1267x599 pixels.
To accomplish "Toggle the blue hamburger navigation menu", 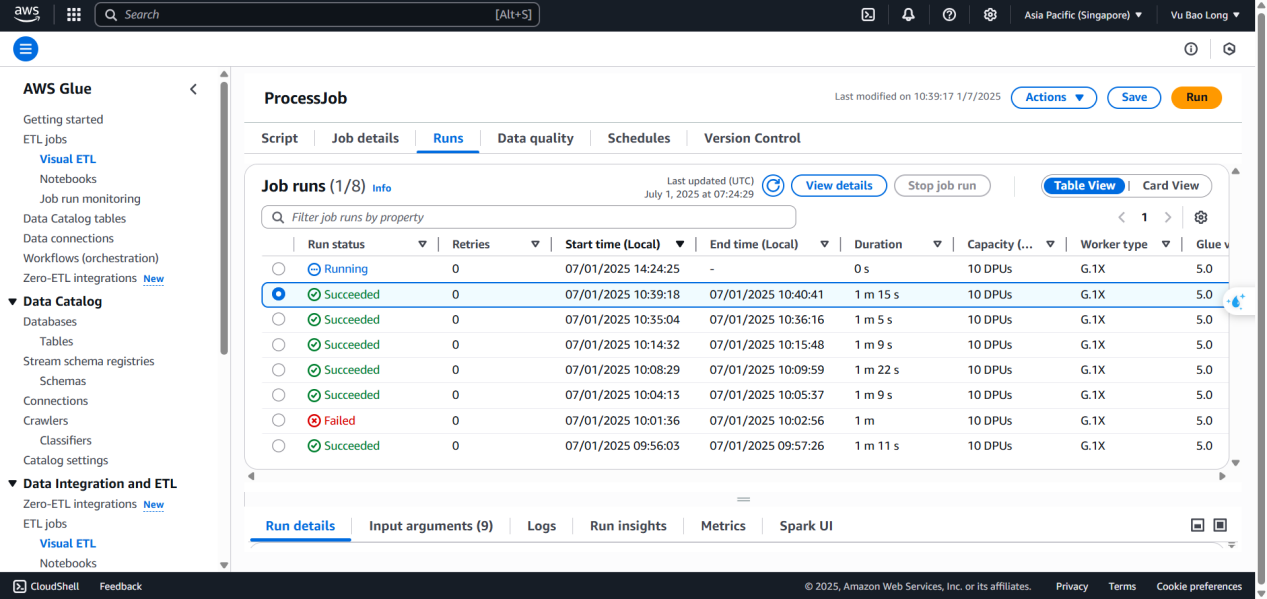I will (26, 49).
